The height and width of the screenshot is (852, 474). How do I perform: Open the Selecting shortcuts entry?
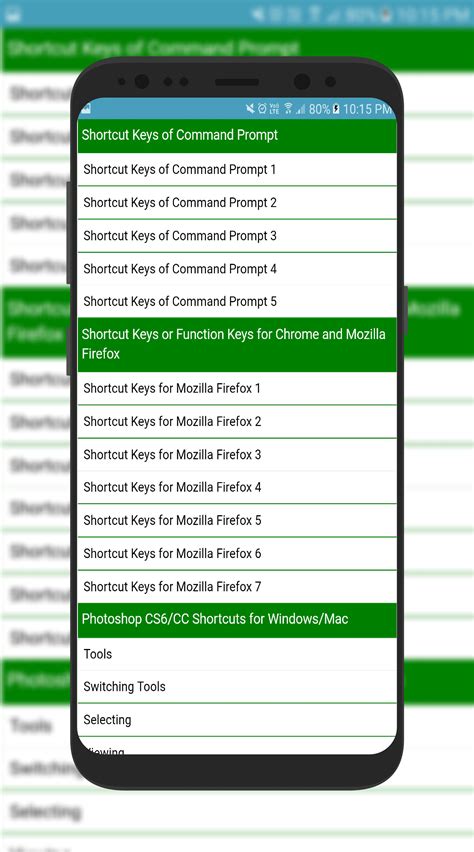[237, 720]
